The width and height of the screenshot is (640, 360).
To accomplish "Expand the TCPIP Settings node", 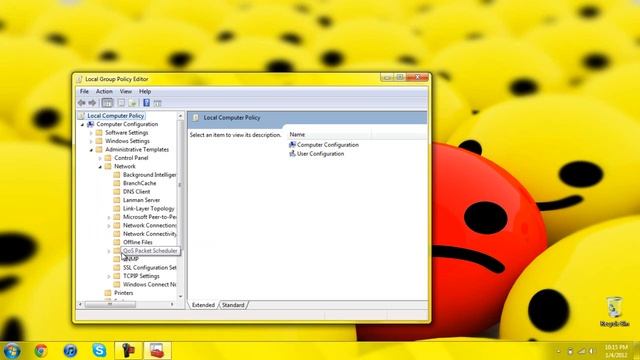I will click(x=109, y=276).
